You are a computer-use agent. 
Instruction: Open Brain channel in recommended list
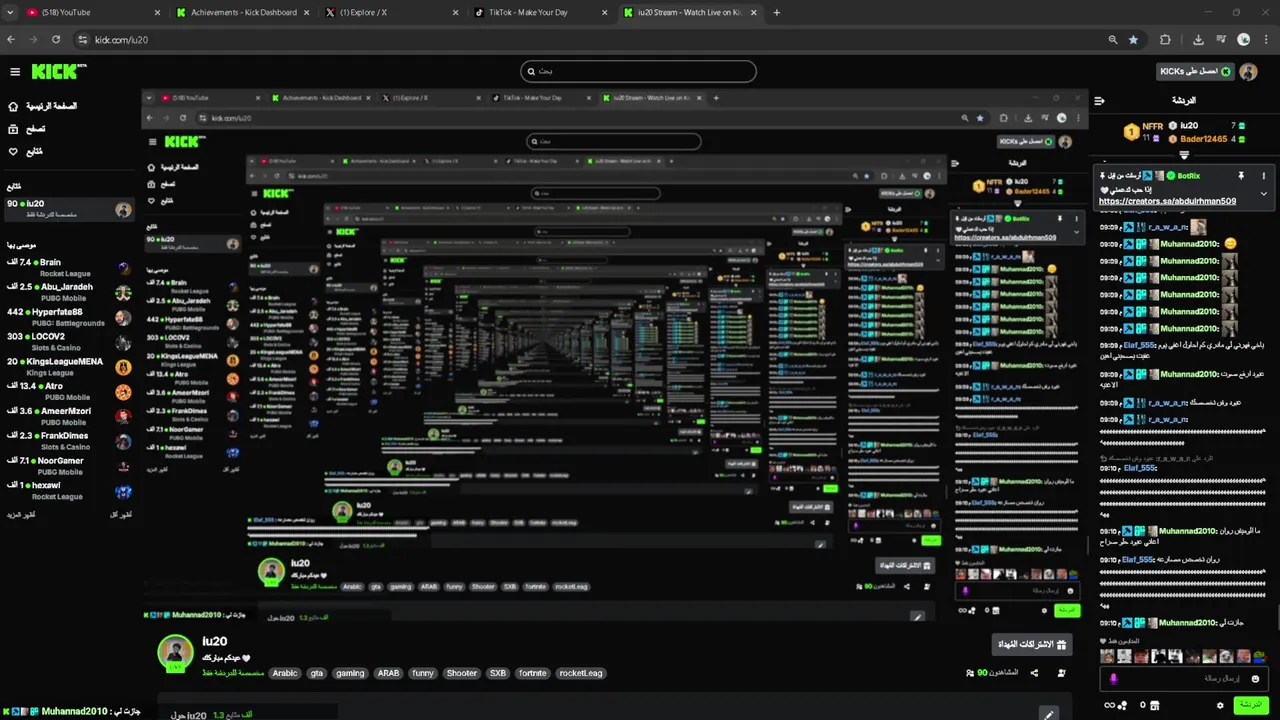click(69, 267)
